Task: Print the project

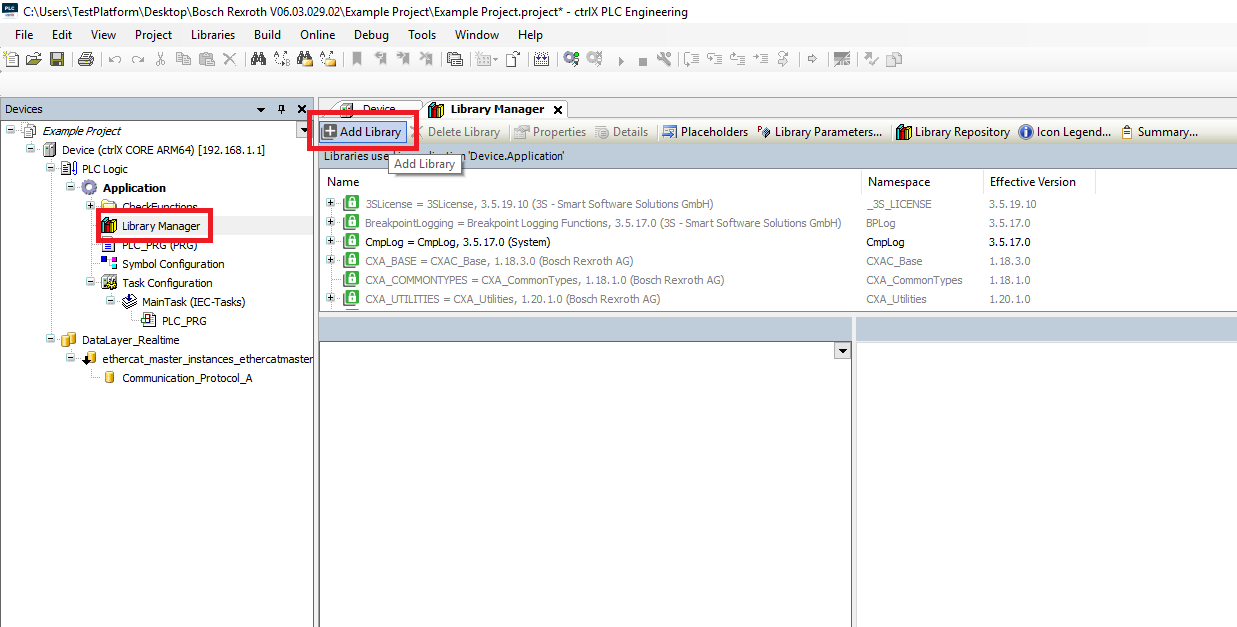Action: [x=85, y=59]
